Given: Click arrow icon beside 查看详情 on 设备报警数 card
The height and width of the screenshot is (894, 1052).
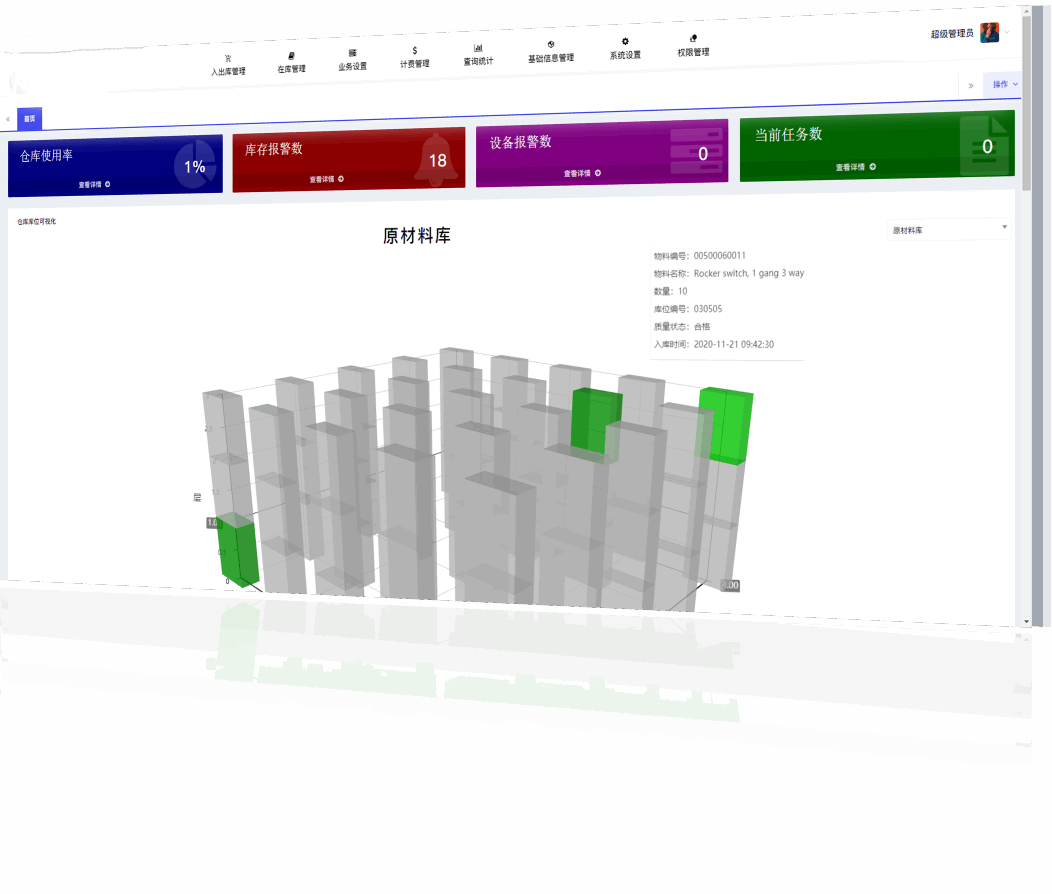Looking at the screenshot, I should coord(598,173).
